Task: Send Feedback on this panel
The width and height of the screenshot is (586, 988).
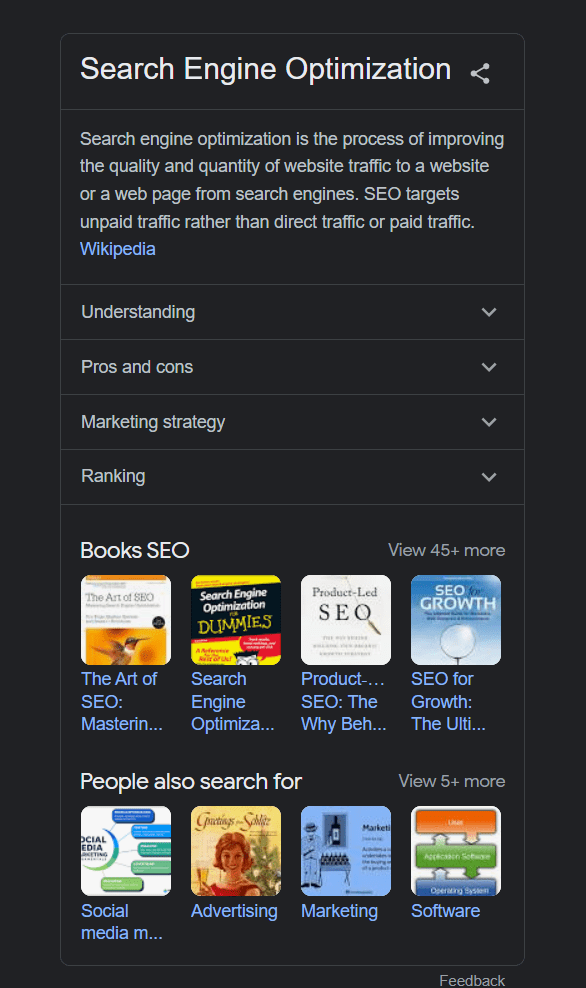Action: point(471,980)
